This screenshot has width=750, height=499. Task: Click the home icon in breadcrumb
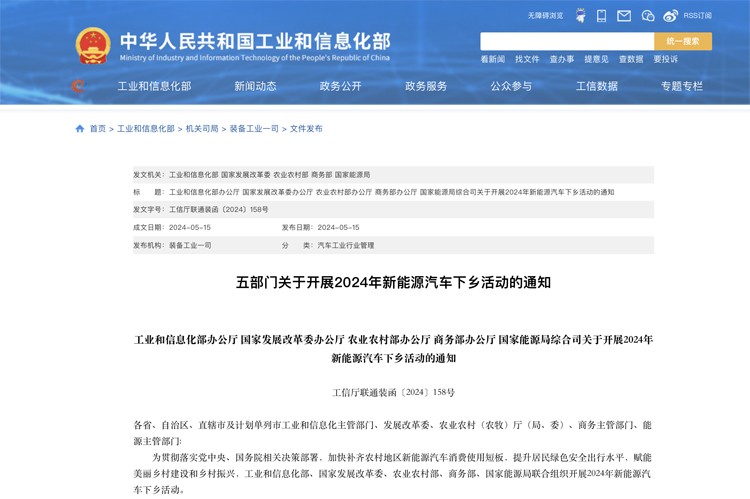pyautogui.click(x=80, y=128)
